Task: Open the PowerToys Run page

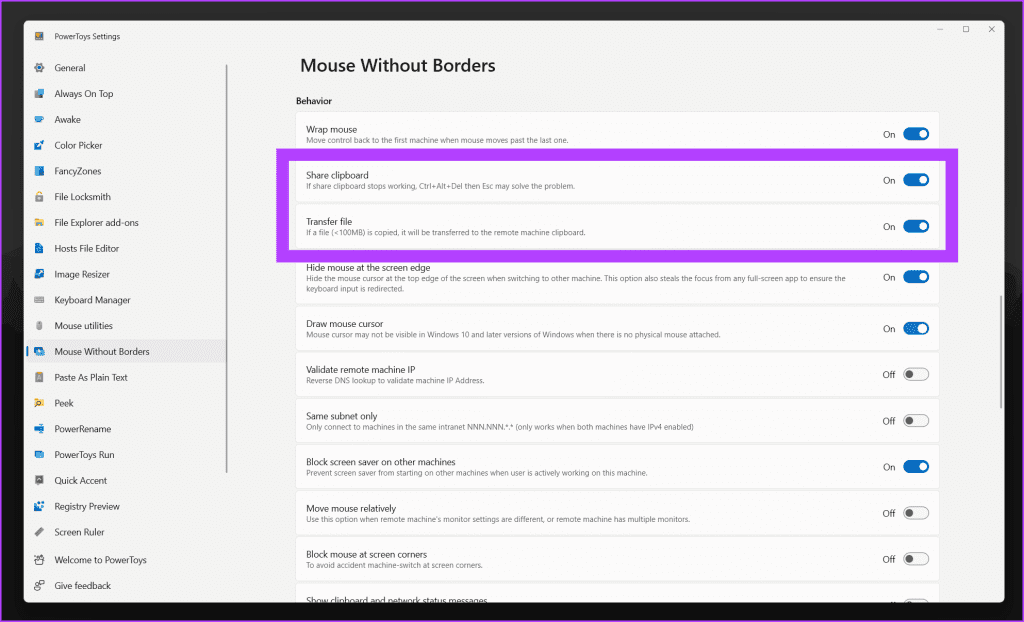Action: (x=126, y=455)
